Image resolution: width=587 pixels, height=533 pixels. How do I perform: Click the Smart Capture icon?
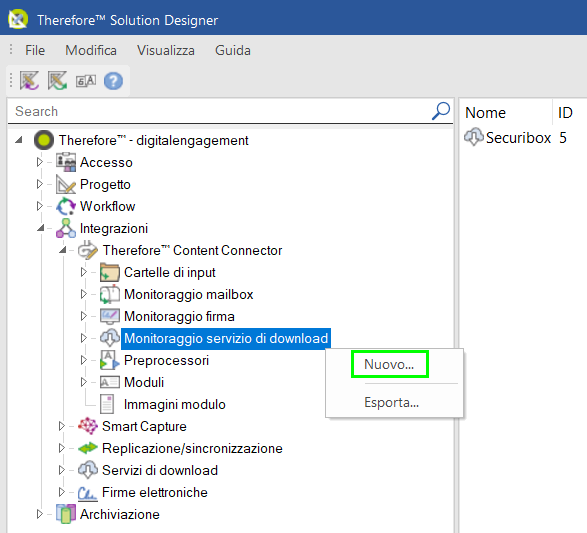(x=88, y=426)
